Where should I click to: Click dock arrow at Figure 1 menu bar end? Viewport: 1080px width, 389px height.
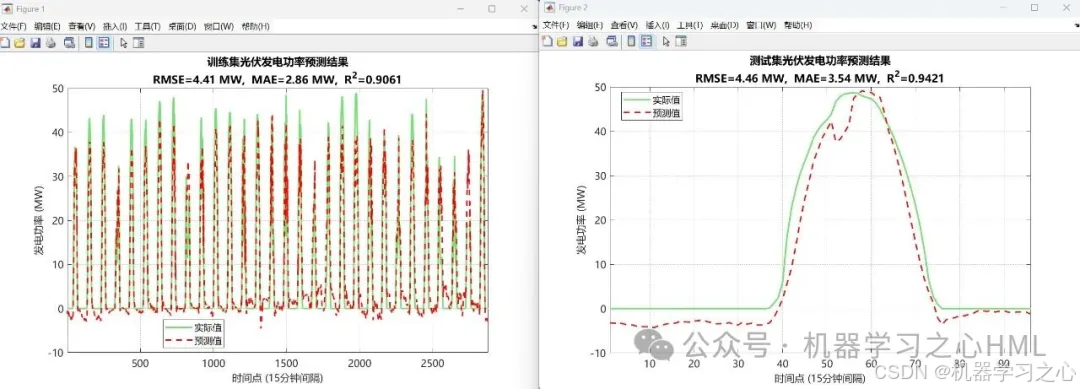point(535,27)
